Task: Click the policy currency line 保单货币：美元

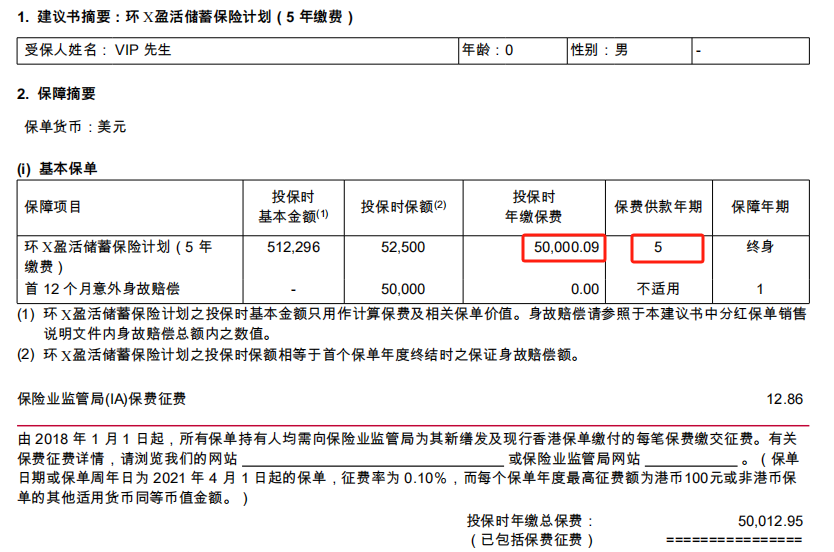Action: click(75, 127)
